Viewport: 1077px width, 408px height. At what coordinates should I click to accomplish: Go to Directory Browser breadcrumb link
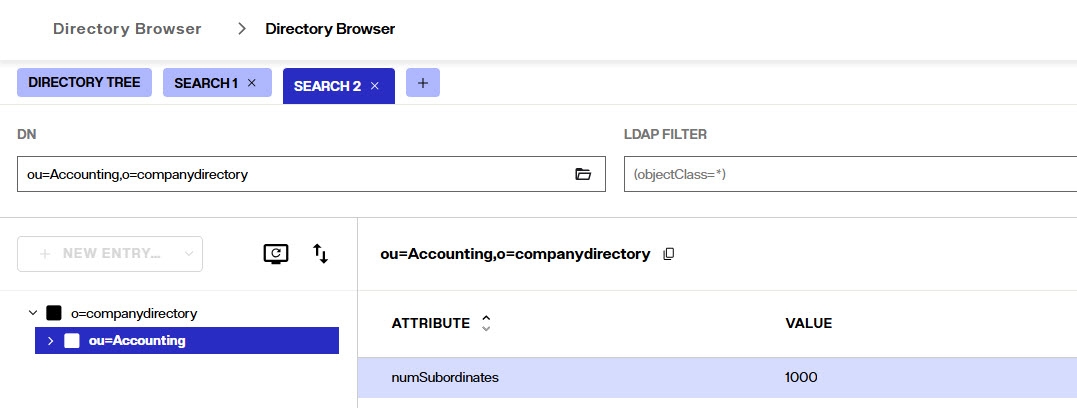pyautogui.click(x=127, y=29)
